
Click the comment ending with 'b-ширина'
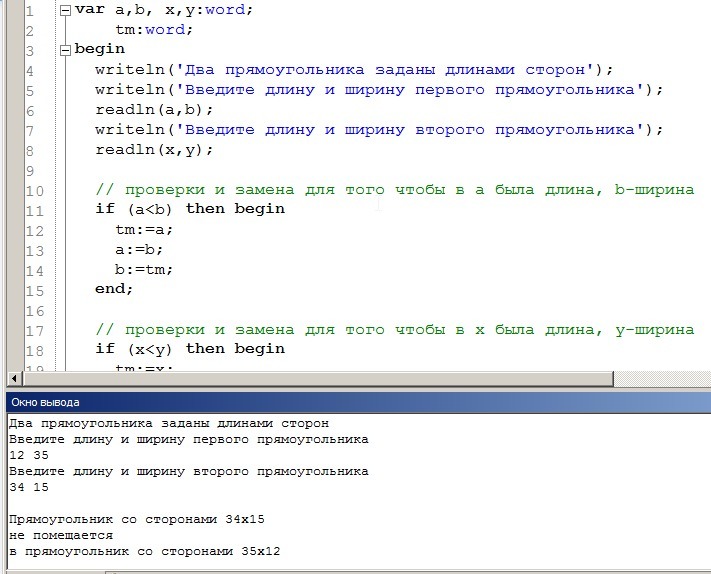(x=395, y=190)
